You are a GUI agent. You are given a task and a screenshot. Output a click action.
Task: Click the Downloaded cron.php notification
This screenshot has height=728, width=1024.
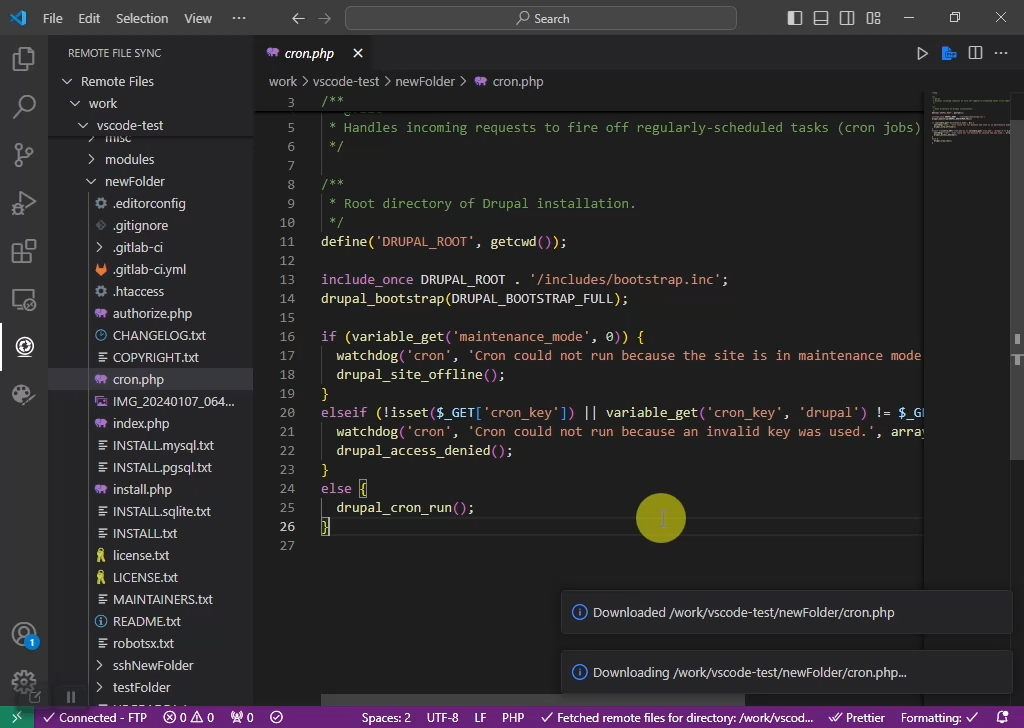point(786,612)
